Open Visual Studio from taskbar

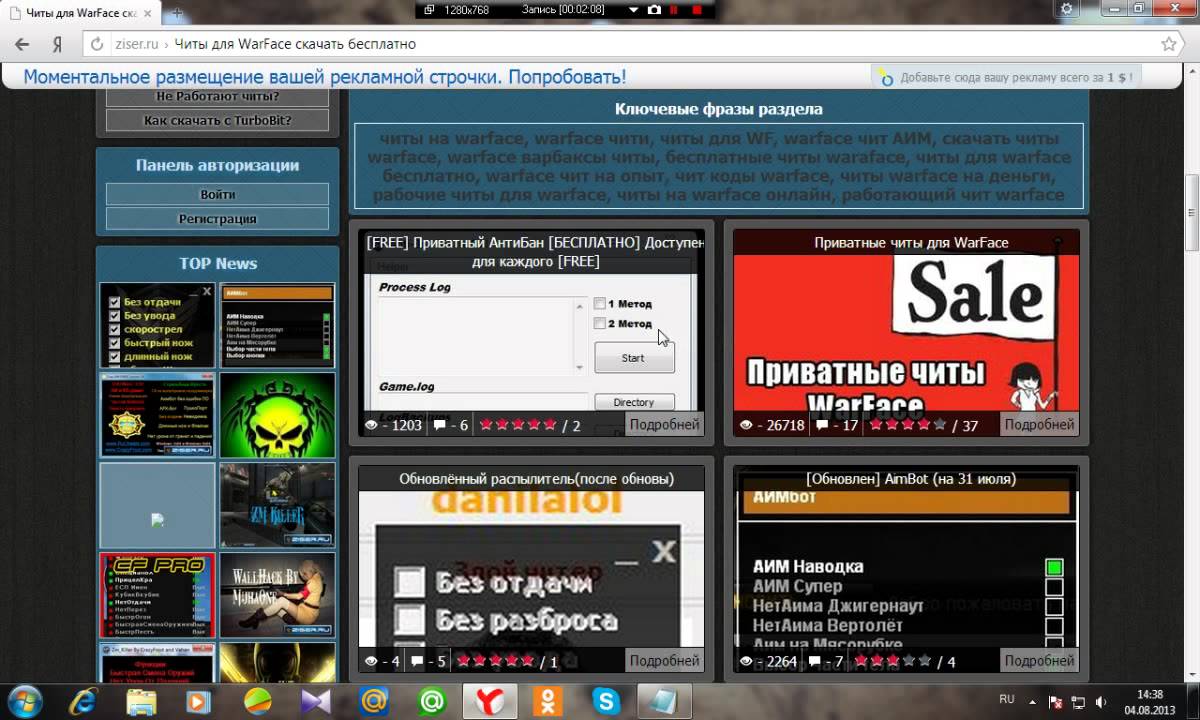(x=316, y=701)
